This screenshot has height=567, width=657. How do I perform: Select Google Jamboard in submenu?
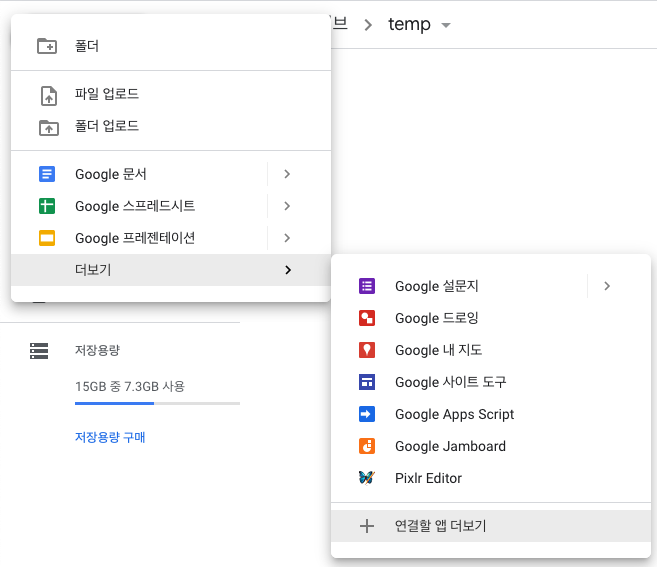(x=491, y=446)
